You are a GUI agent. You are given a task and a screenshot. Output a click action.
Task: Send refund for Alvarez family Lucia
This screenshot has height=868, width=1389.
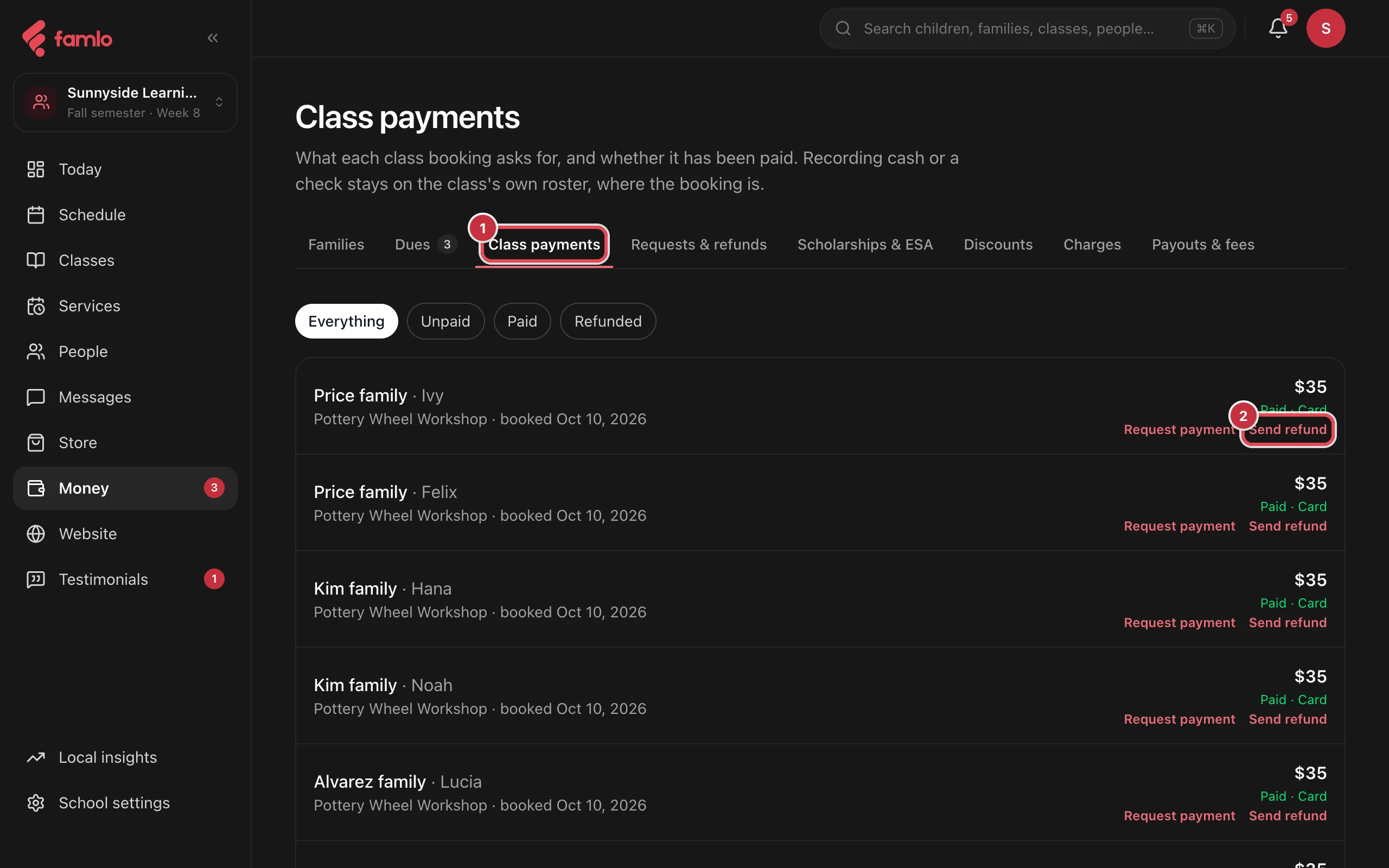(1288, 816)
